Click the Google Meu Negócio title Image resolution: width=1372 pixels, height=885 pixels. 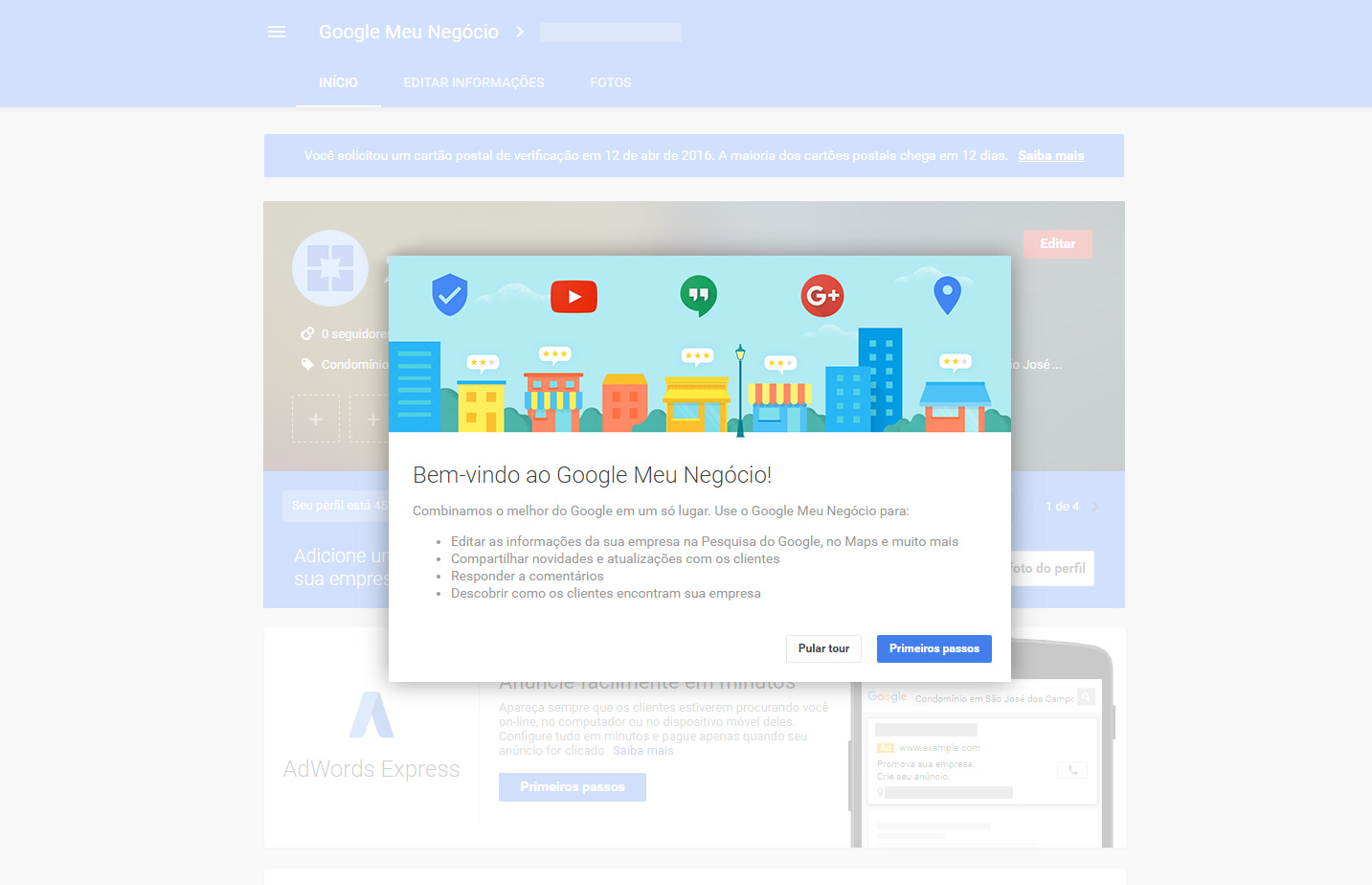tap(409, 32)
